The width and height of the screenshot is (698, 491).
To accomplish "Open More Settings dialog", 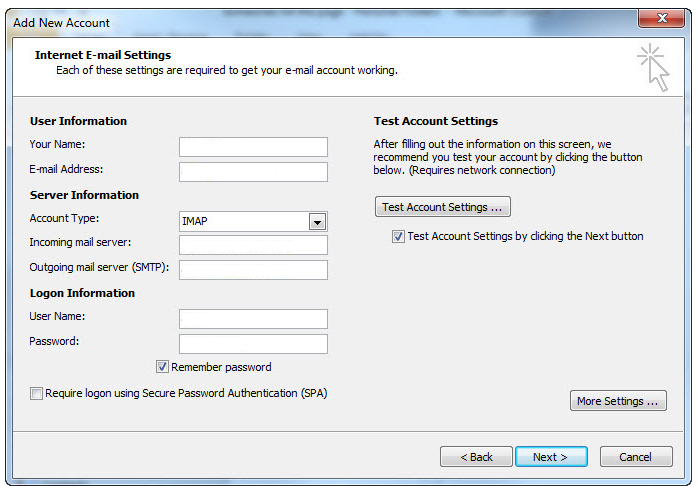I will [618, 401].
